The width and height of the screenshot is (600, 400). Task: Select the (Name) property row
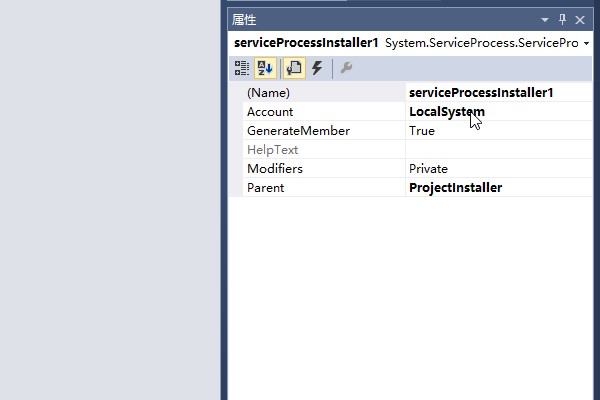268,93
